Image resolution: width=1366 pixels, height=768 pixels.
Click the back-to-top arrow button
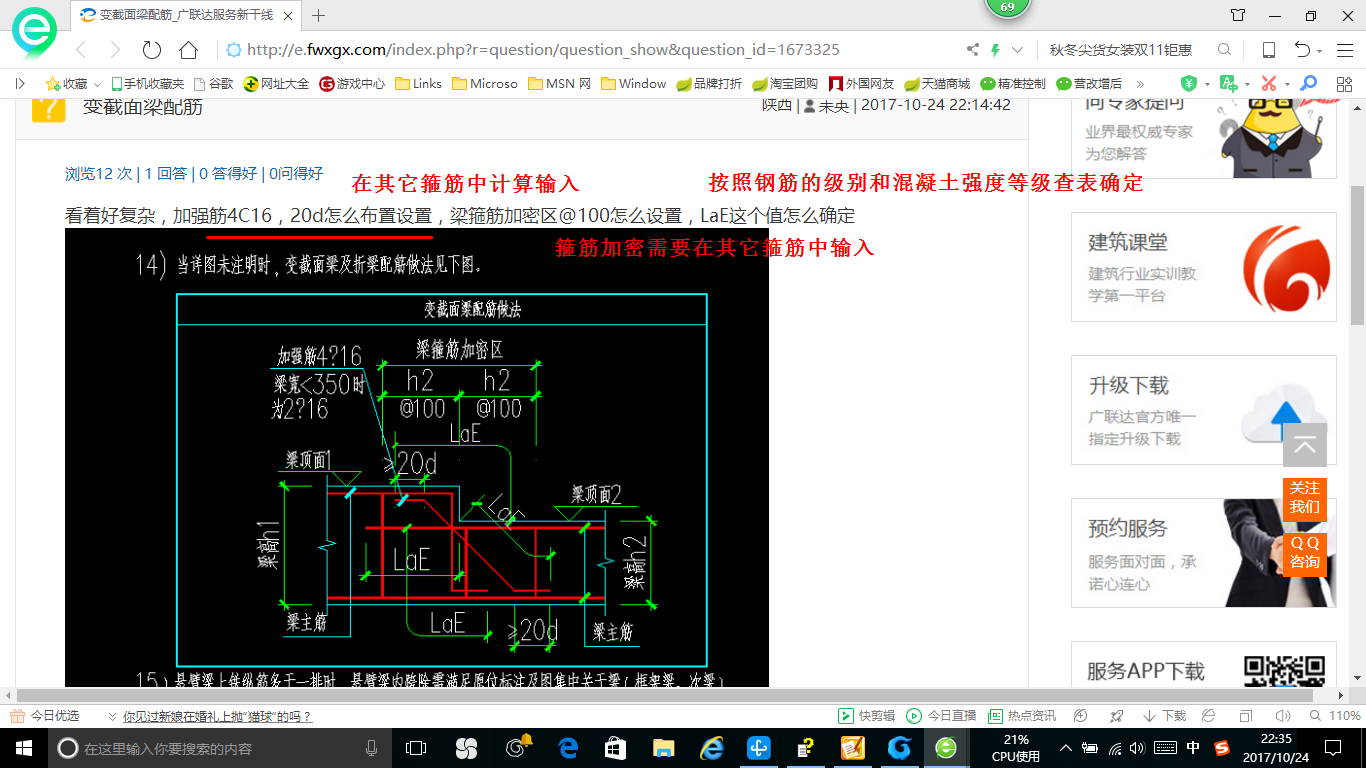[x=1305, y=445]
